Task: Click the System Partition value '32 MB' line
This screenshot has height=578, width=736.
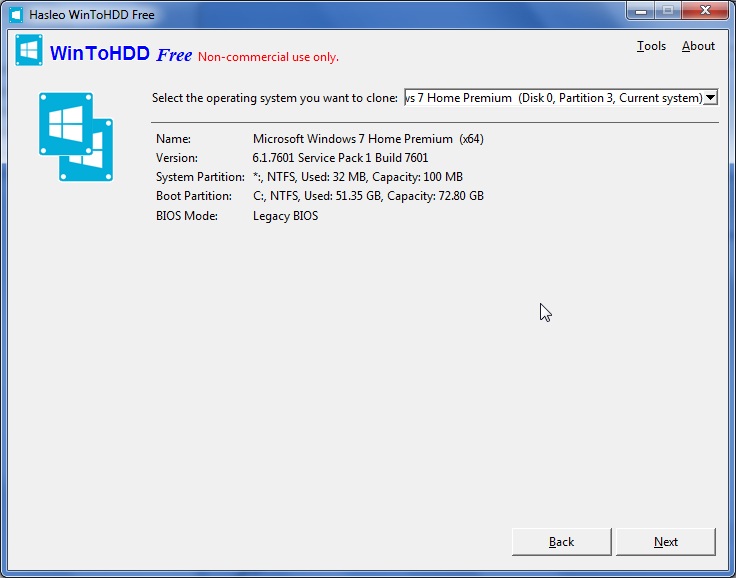Action: coord(358,177)
